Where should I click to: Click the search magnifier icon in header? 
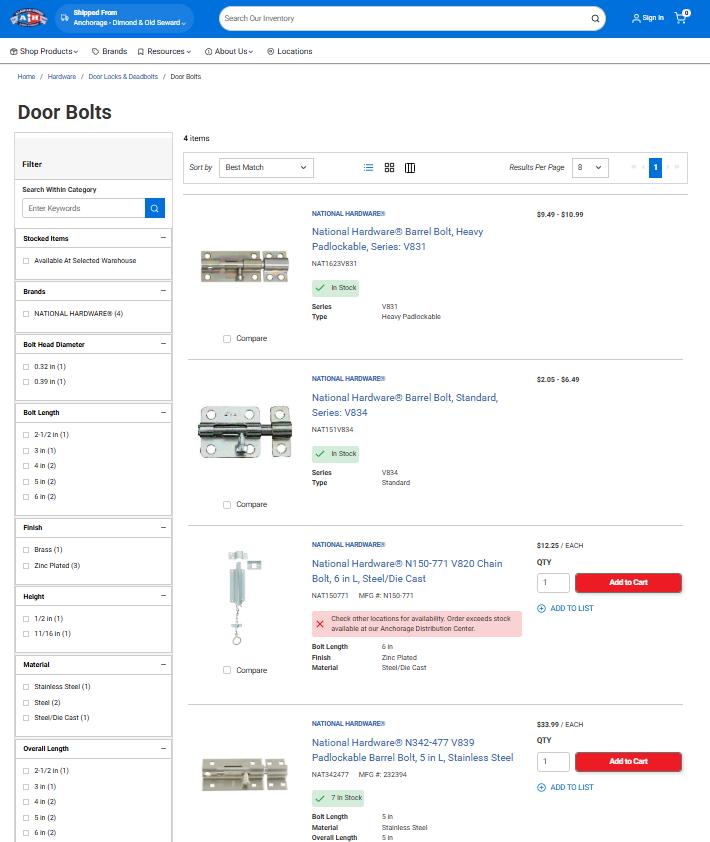pyautogui.click(x=595, y=18)
